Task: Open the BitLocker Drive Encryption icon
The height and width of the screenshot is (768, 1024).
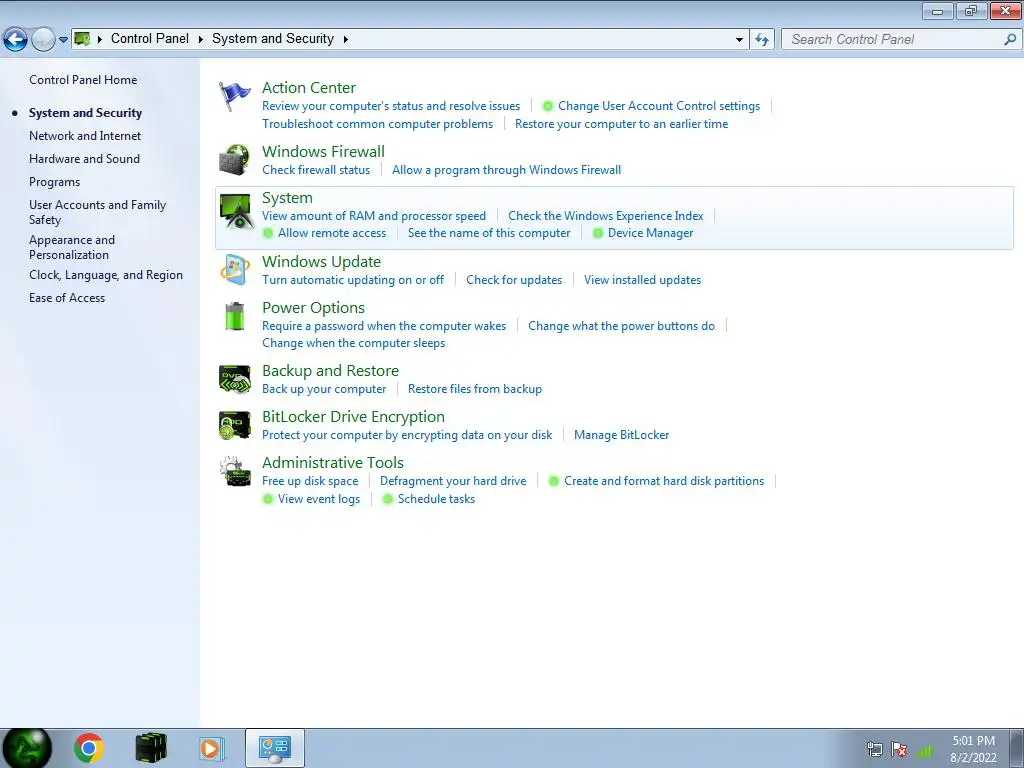Action: 234,425
